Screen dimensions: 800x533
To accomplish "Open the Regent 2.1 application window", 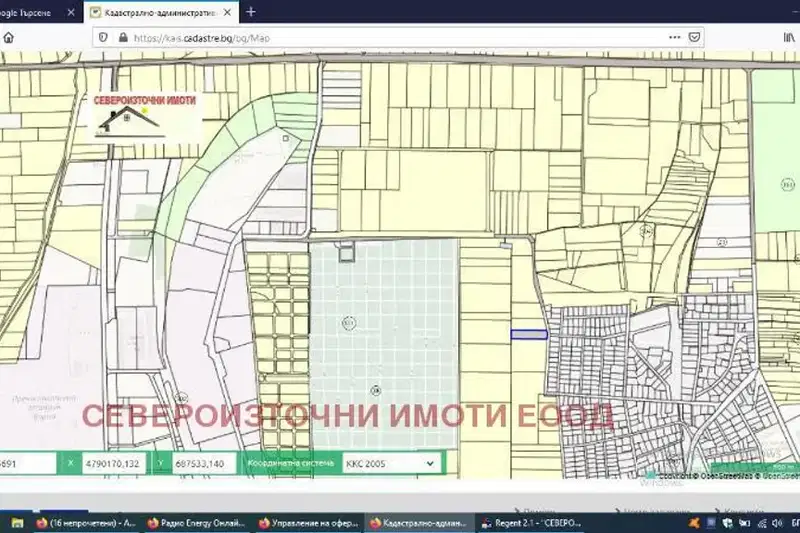I will pyautogui.click(x=531, y=523).
